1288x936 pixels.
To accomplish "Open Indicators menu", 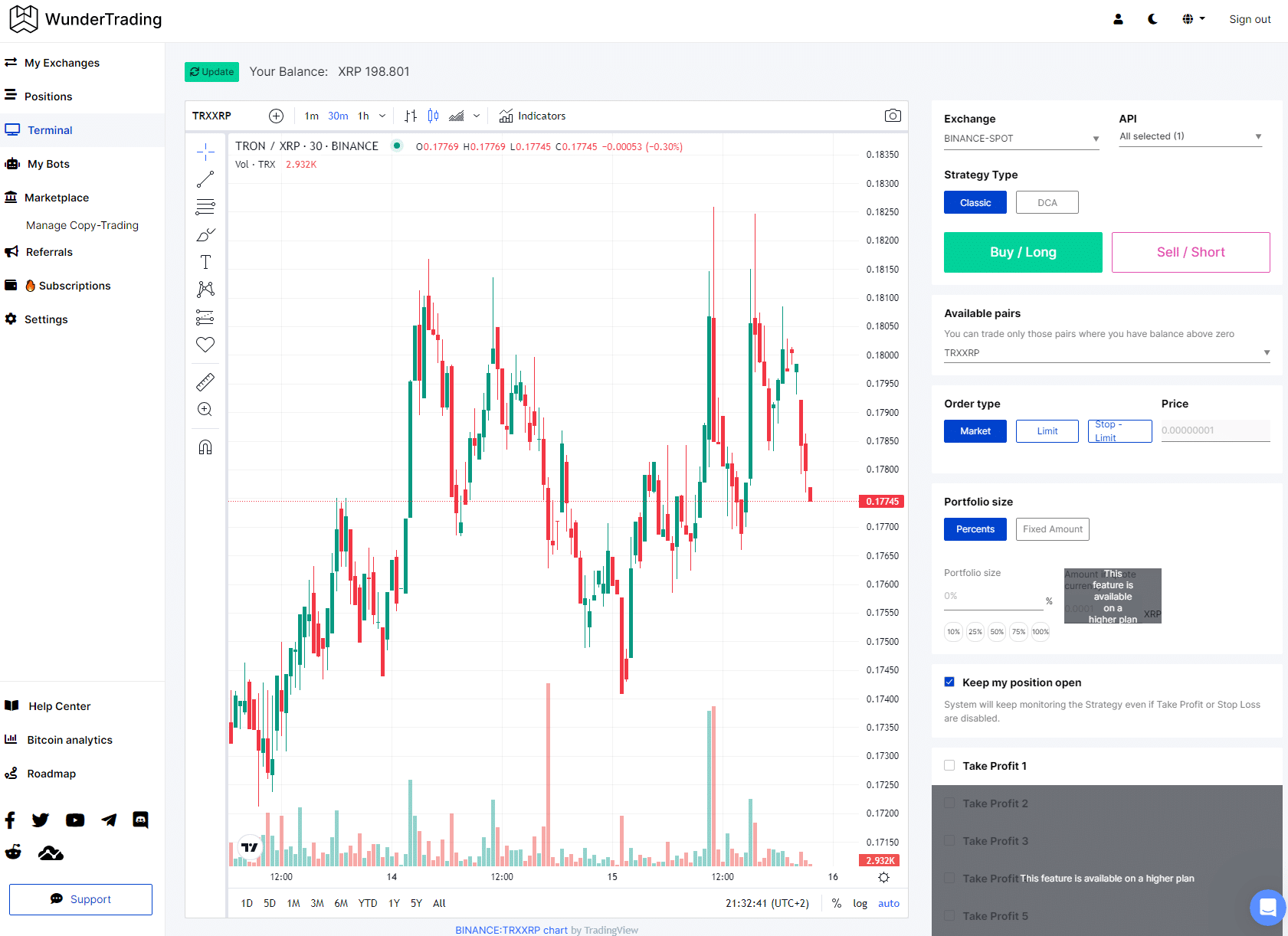I will click(x=533, y=116).
